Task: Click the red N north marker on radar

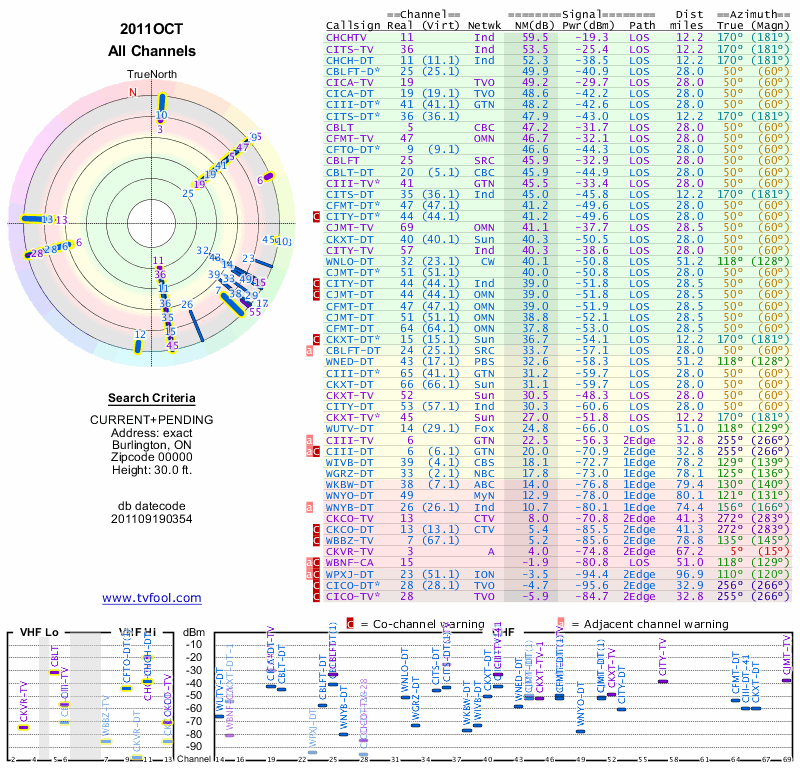Action: click(132, 92)
